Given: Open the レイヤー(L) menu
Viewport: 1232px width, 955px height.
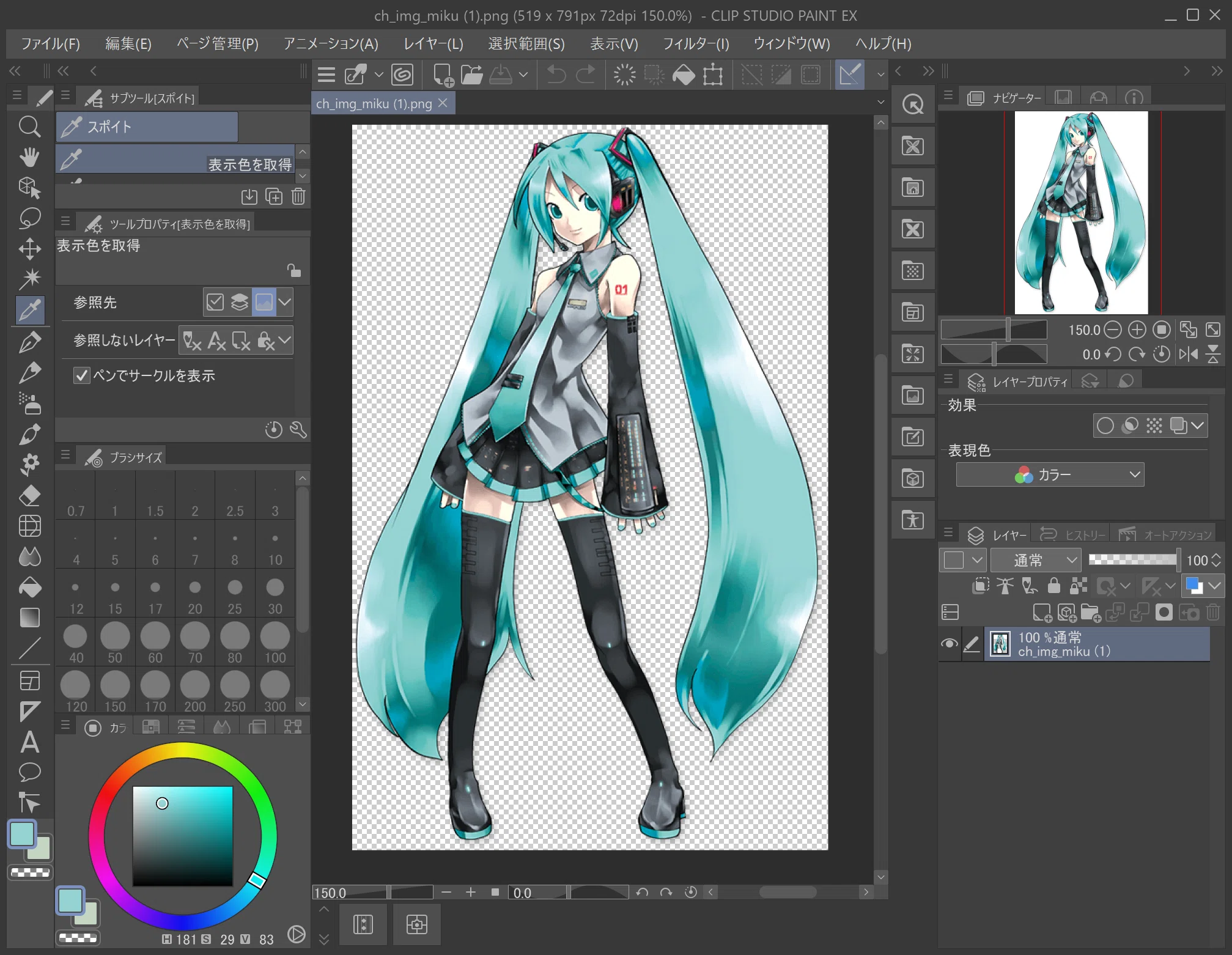Looking at the screenshot, I should coord(433,44).
